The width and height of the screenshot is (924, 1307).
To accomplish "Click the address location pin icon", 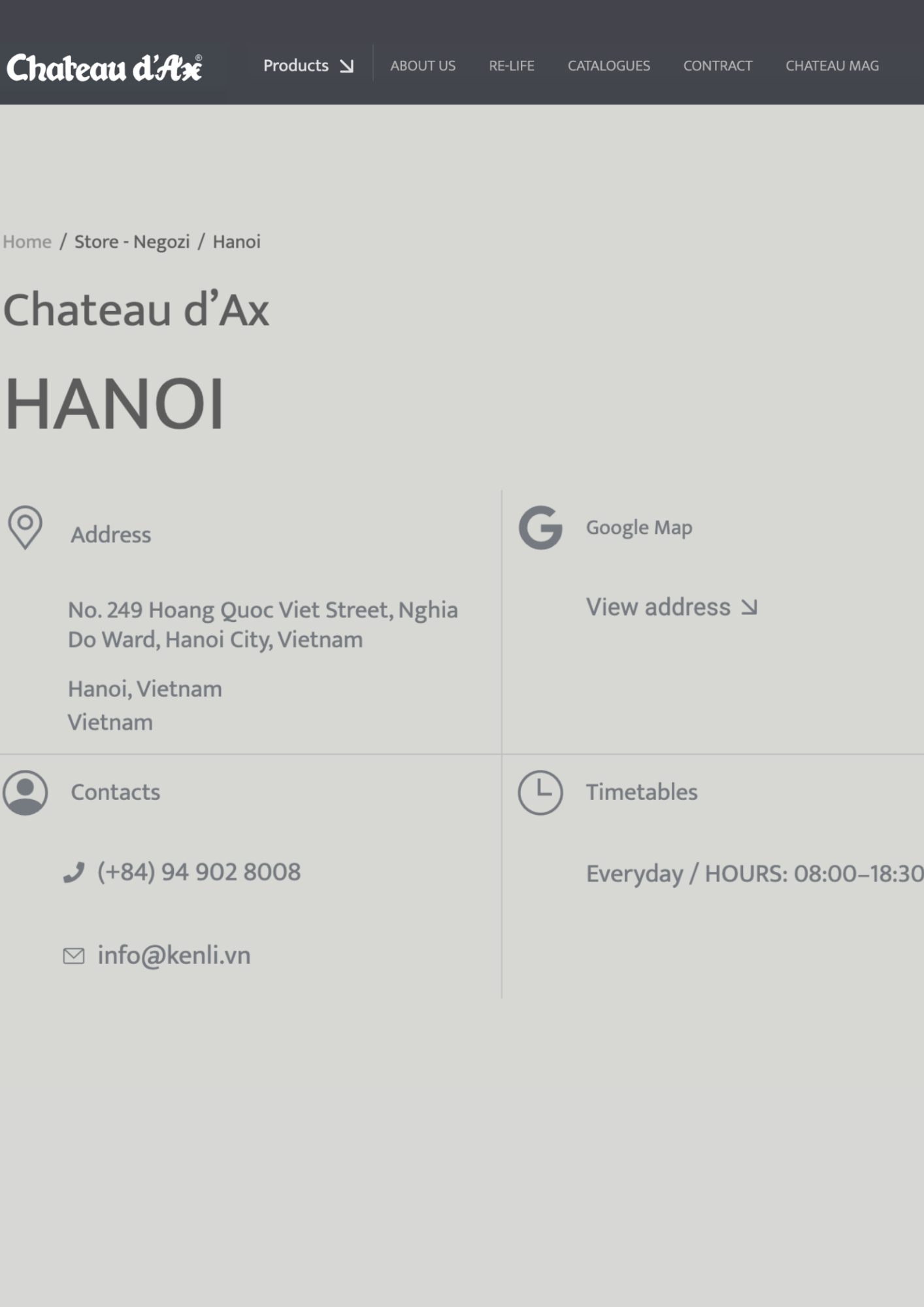I will (25, 527).
